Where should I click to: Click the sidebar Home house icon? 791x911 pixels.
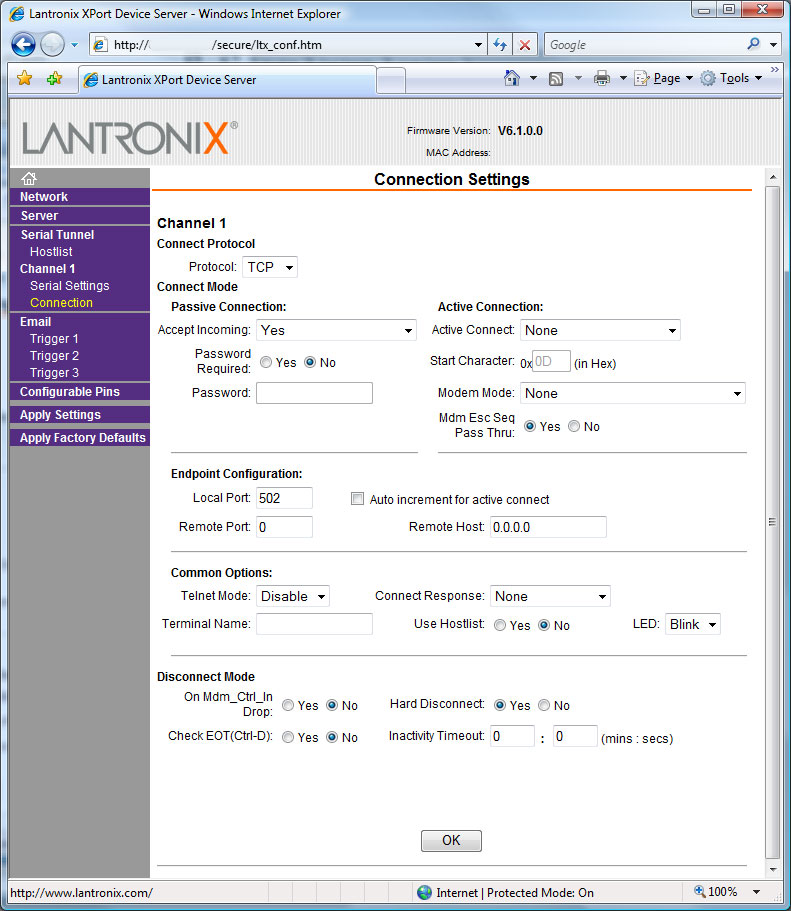click(29, 178)
